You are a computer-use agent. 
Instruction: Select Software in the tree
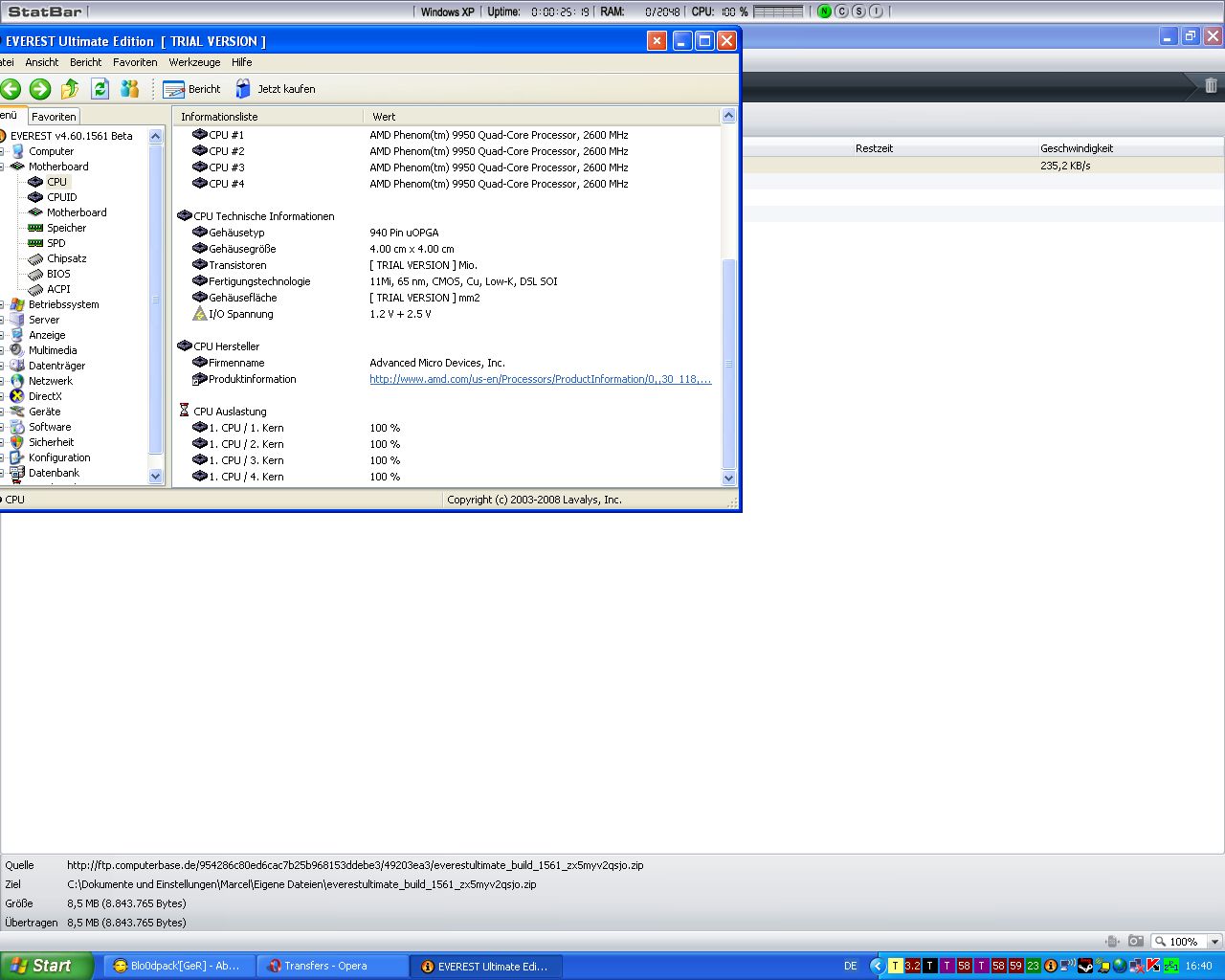[50, 427]
